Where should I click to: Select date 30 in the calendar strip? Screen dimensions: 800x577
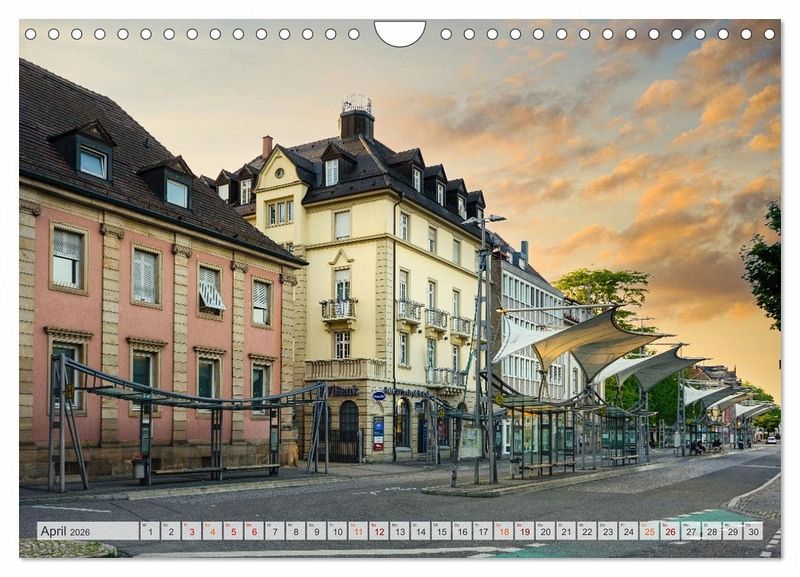[x=754, y=531]
